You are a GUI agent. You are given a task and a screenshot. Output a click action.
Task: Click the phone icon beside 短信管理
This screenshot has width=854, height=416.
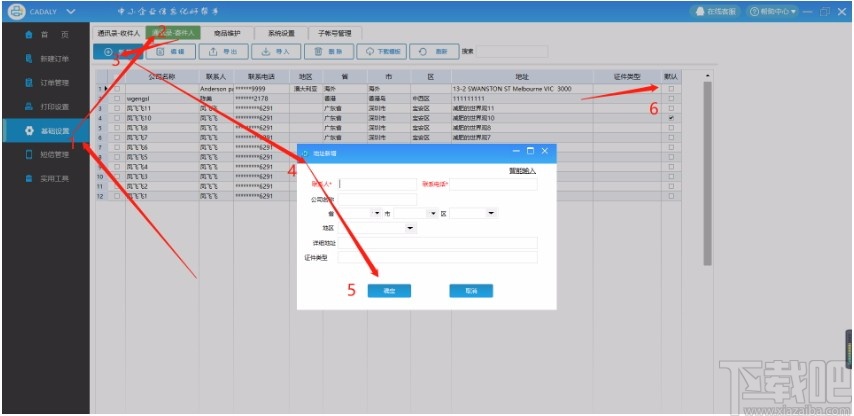tap(29, 155)
